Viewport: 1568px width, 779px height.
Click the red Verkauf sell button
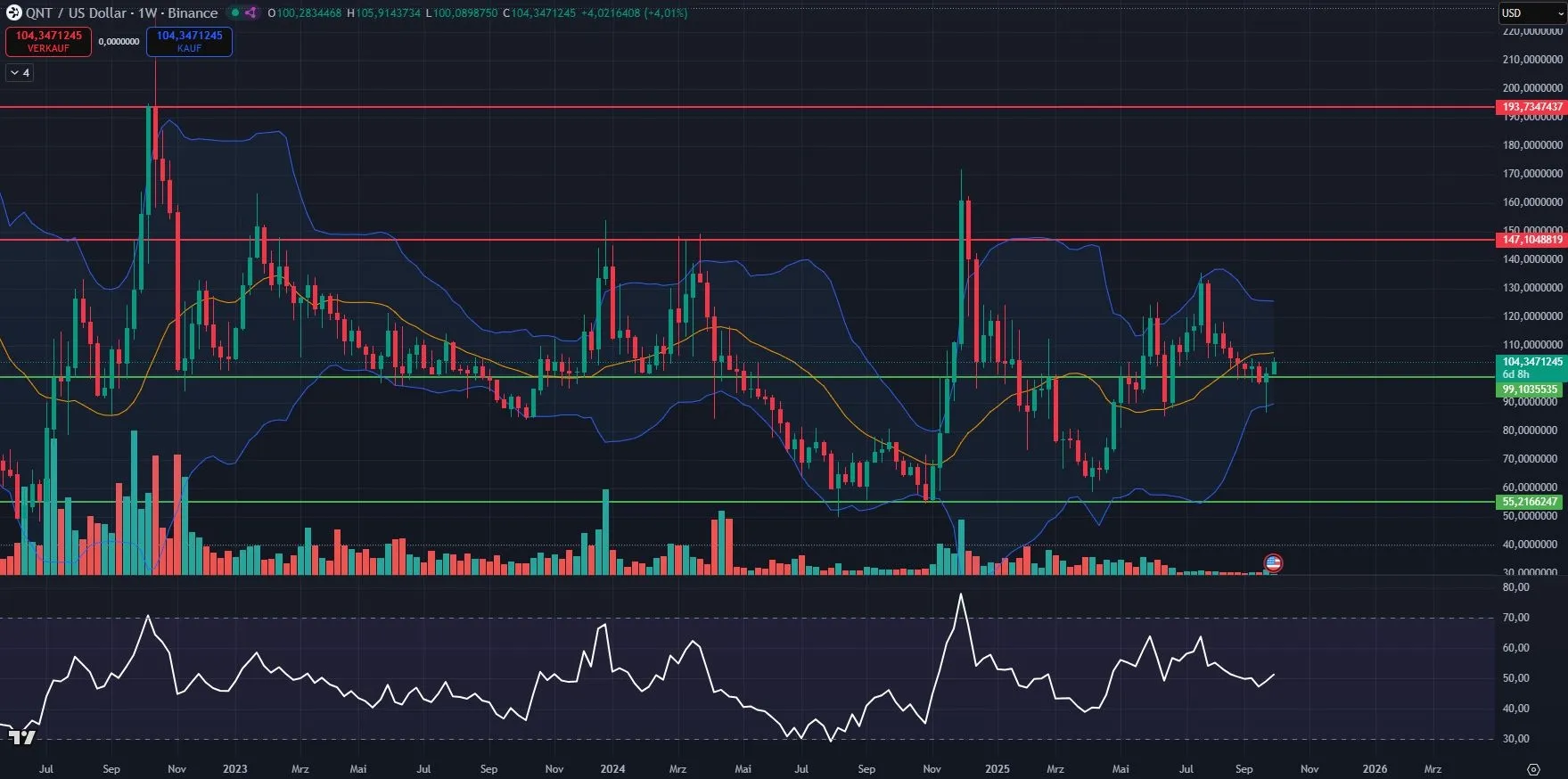(x=48, y=41)
